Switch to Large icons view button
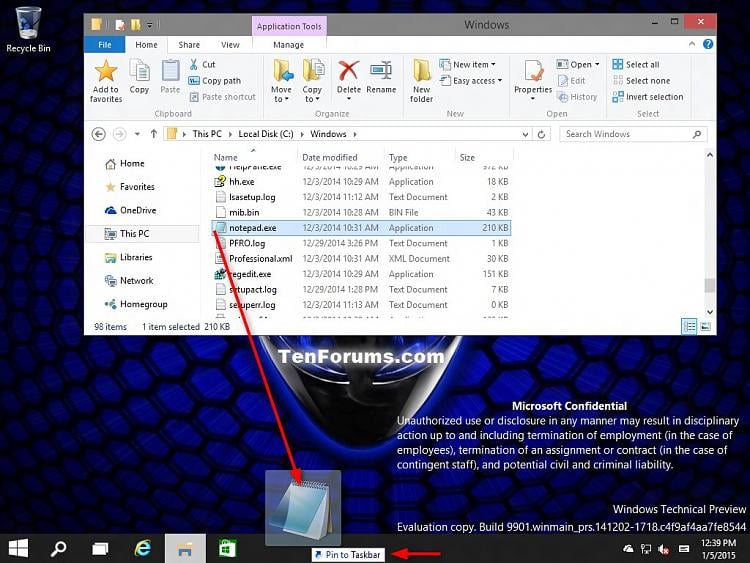The image size is (750, 563). [706, 327]
